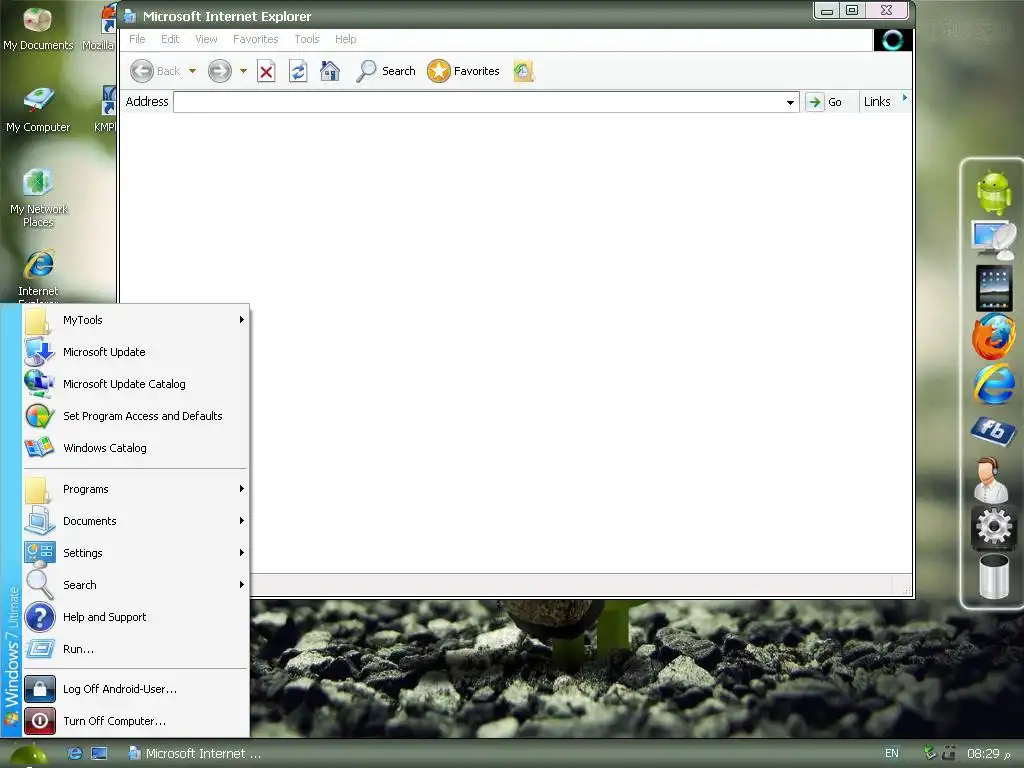Go to the home page via house icon
Screen dimensions: 1024x768
[x=330, y=71]
